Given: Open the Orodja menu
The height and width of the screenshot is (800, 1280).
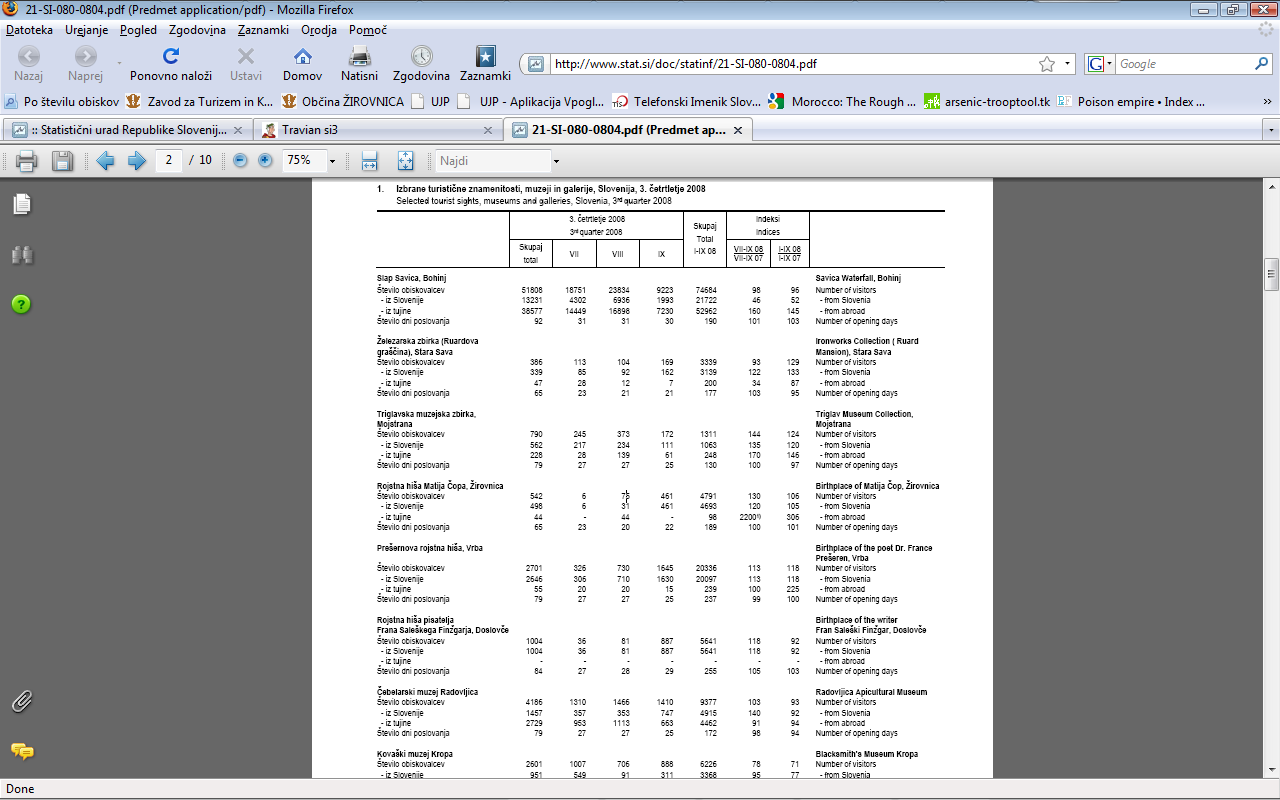Looking at the screenshot, I should [x=318, y=30].
